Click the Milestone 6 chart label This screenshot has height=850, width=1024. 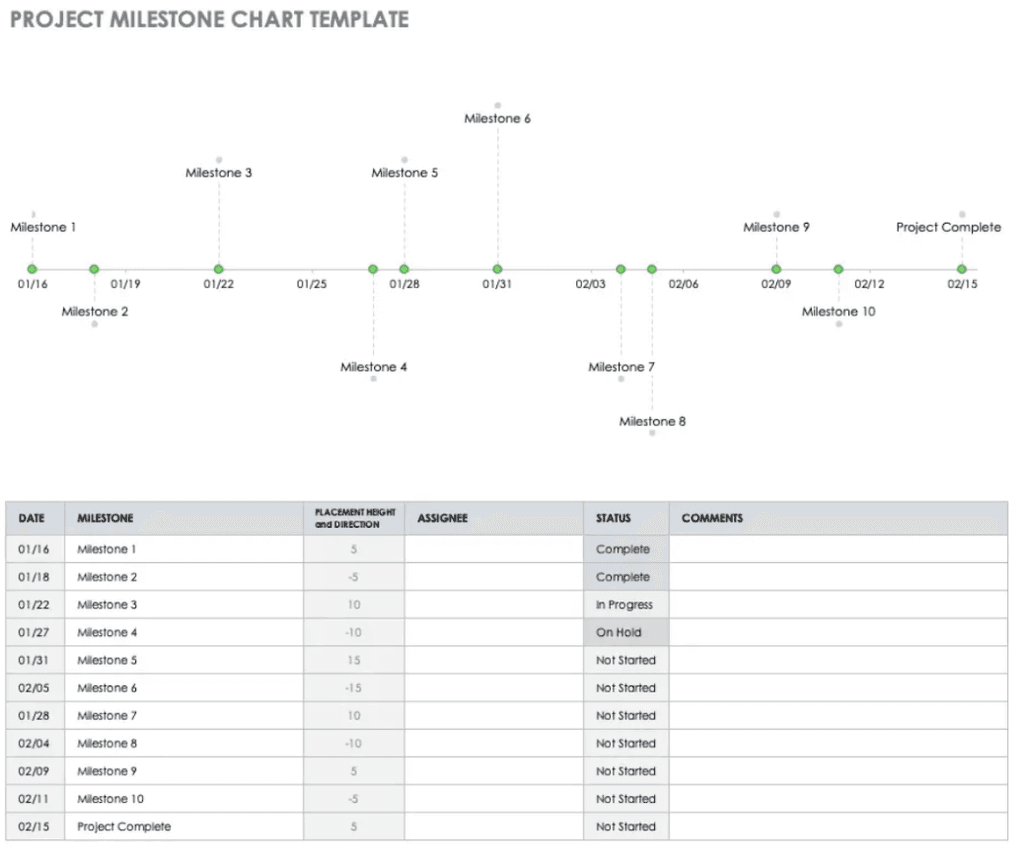tap(497, 119)
